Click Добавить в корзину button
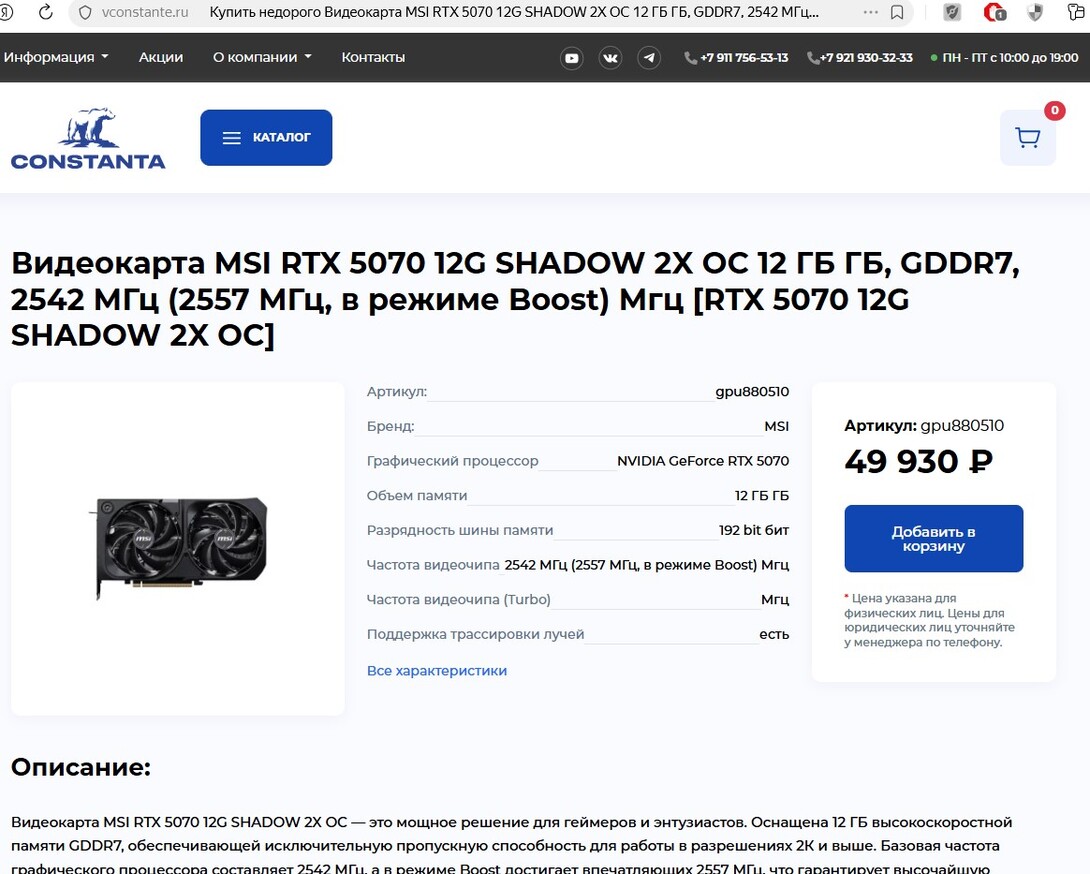Screen dimensions: 1090x874 click(x=934, y=539)
